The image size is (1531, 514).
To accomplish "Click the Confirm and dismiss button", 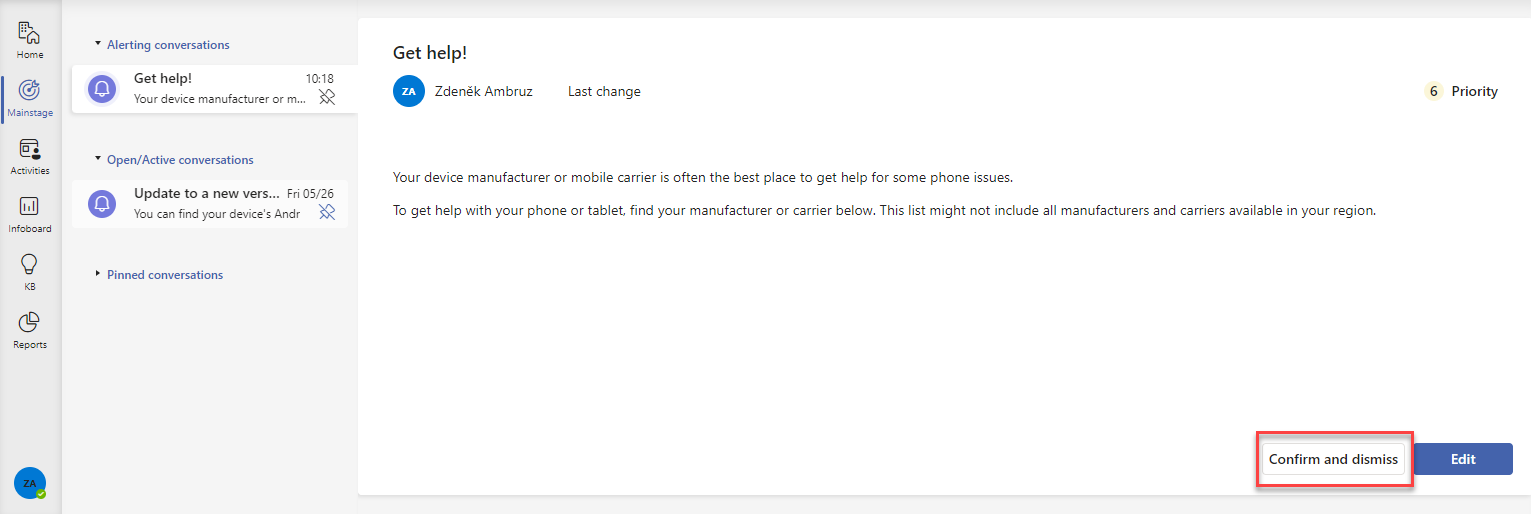I will [1334, 459].
